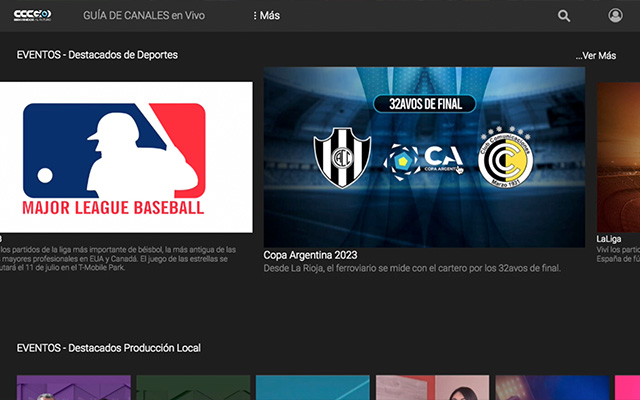The image size is (640, 400).
Task: Open the user profile icon
Action: coord(615,16)
